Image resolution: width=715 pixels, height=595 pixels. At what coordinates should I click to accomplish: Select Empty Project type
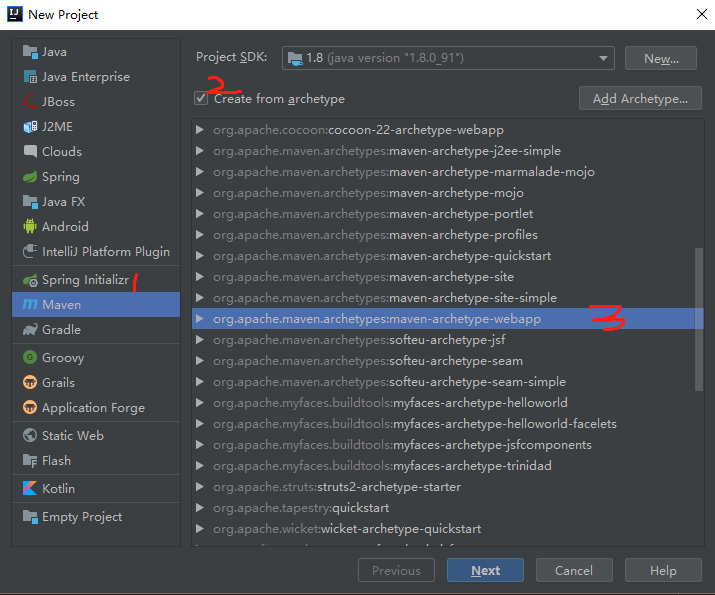tap(96, 517)
